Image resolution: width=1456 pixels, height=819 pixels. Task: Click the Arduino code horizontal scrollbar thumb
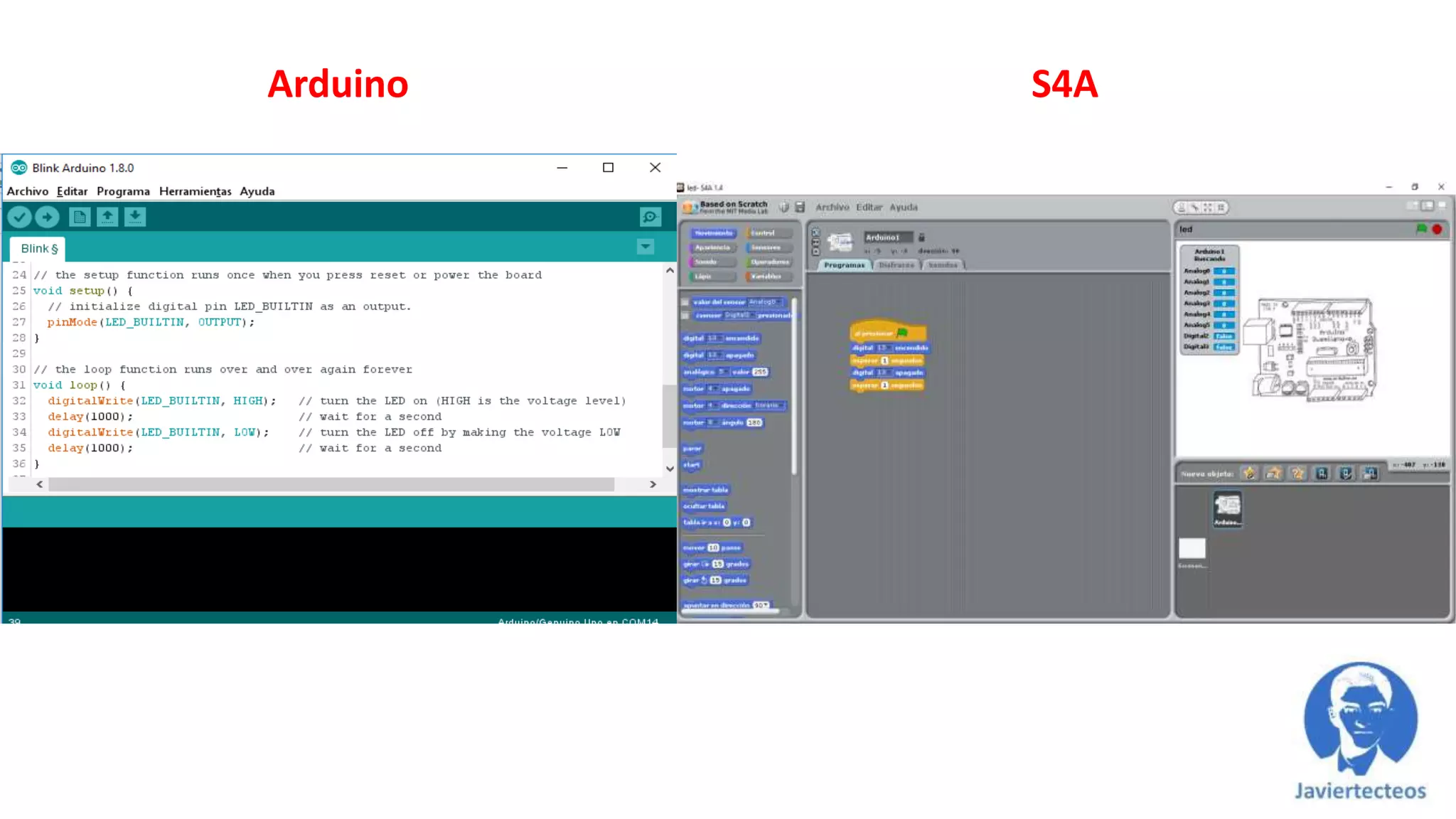[x=331, y=484]
